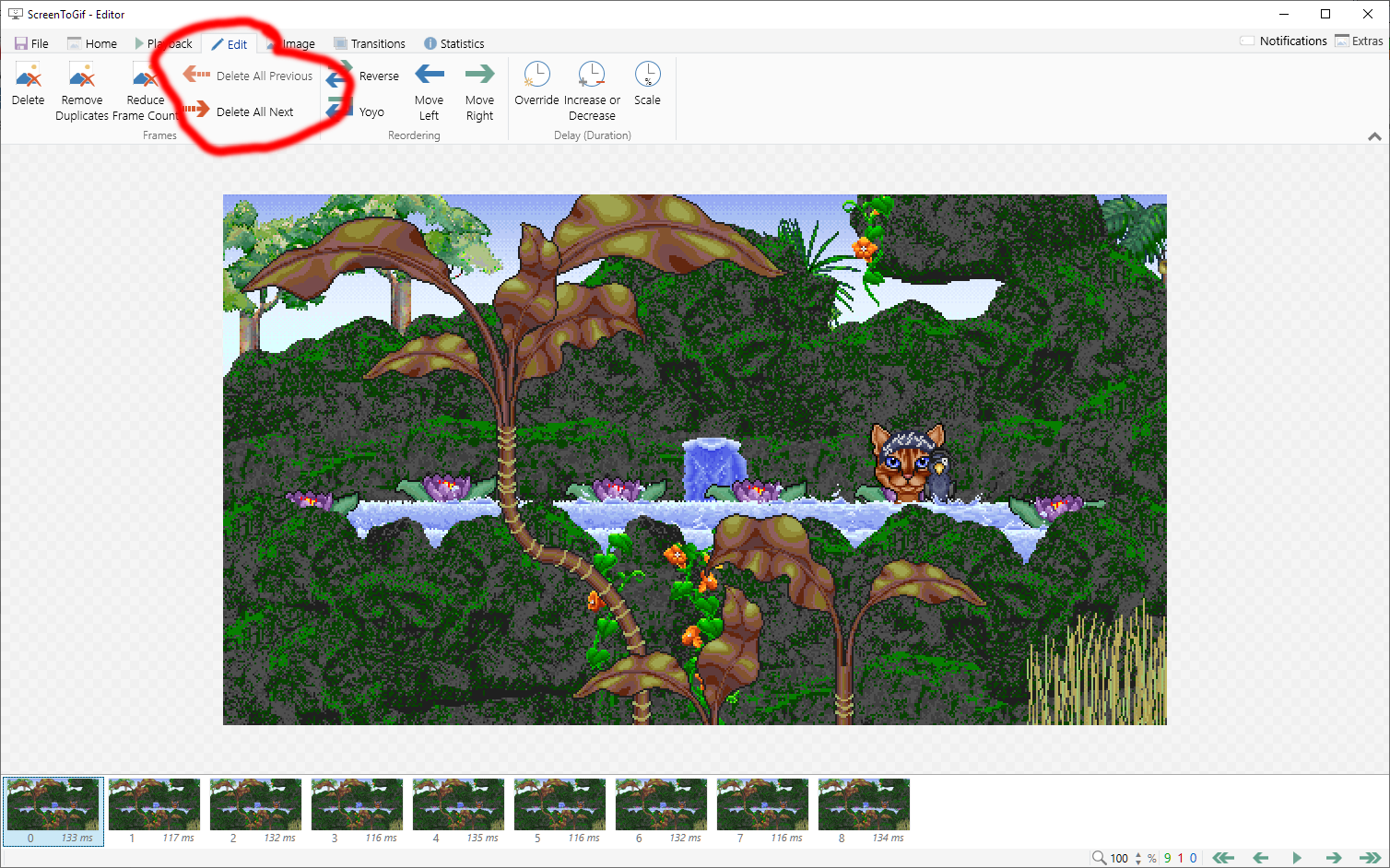Click the play button in status bar
The width and height of the screenshot is (1390, 868).
point(1297,858)
